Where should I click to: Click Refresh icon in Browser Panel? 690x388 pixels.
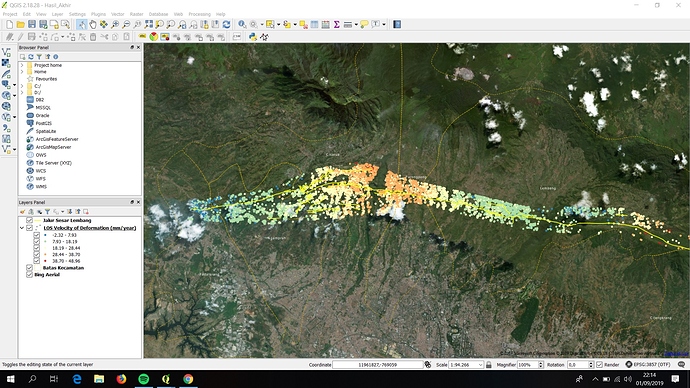pos(31,57)
